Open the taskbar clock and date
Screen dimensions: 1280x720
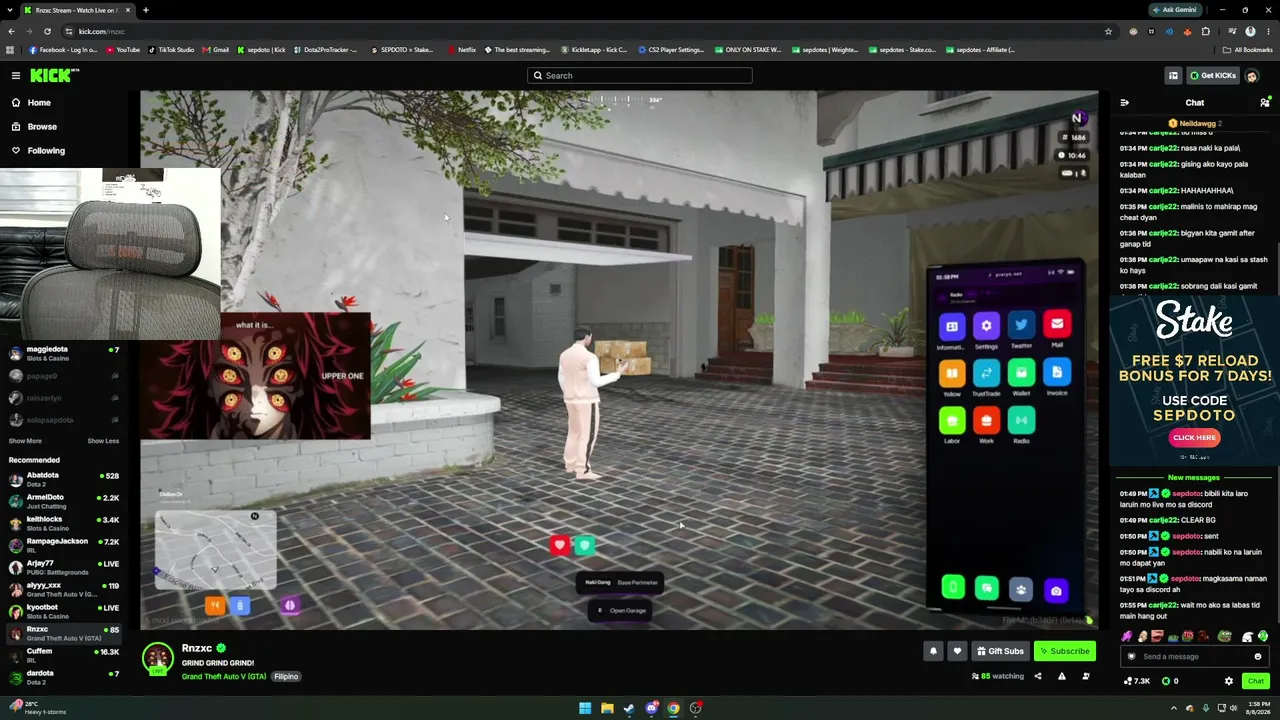coord(1258,708)
